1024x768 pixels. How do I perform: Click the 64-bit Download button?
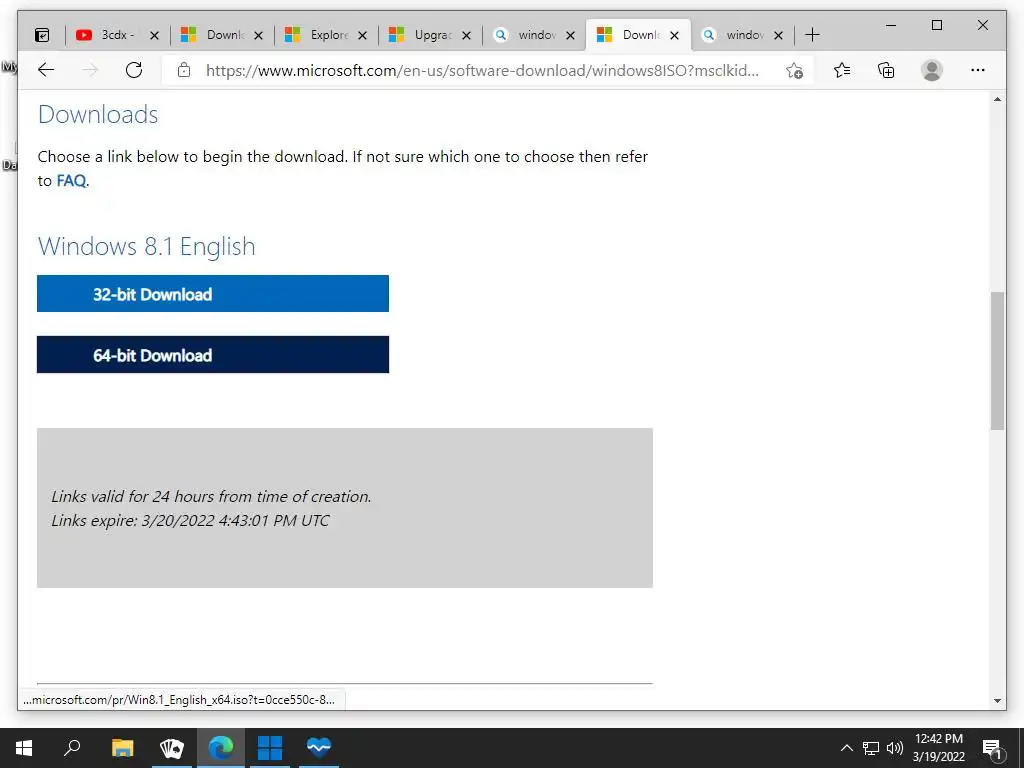[x=213, y=355]
